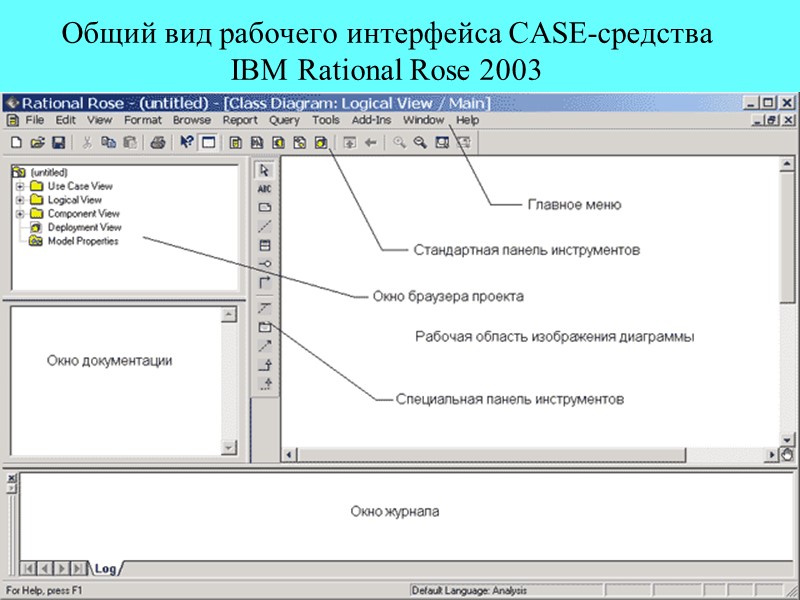The width and height of the screenshot is (800, 600).
Task: Click the Print toolbar icon
Action: point(158,143)
